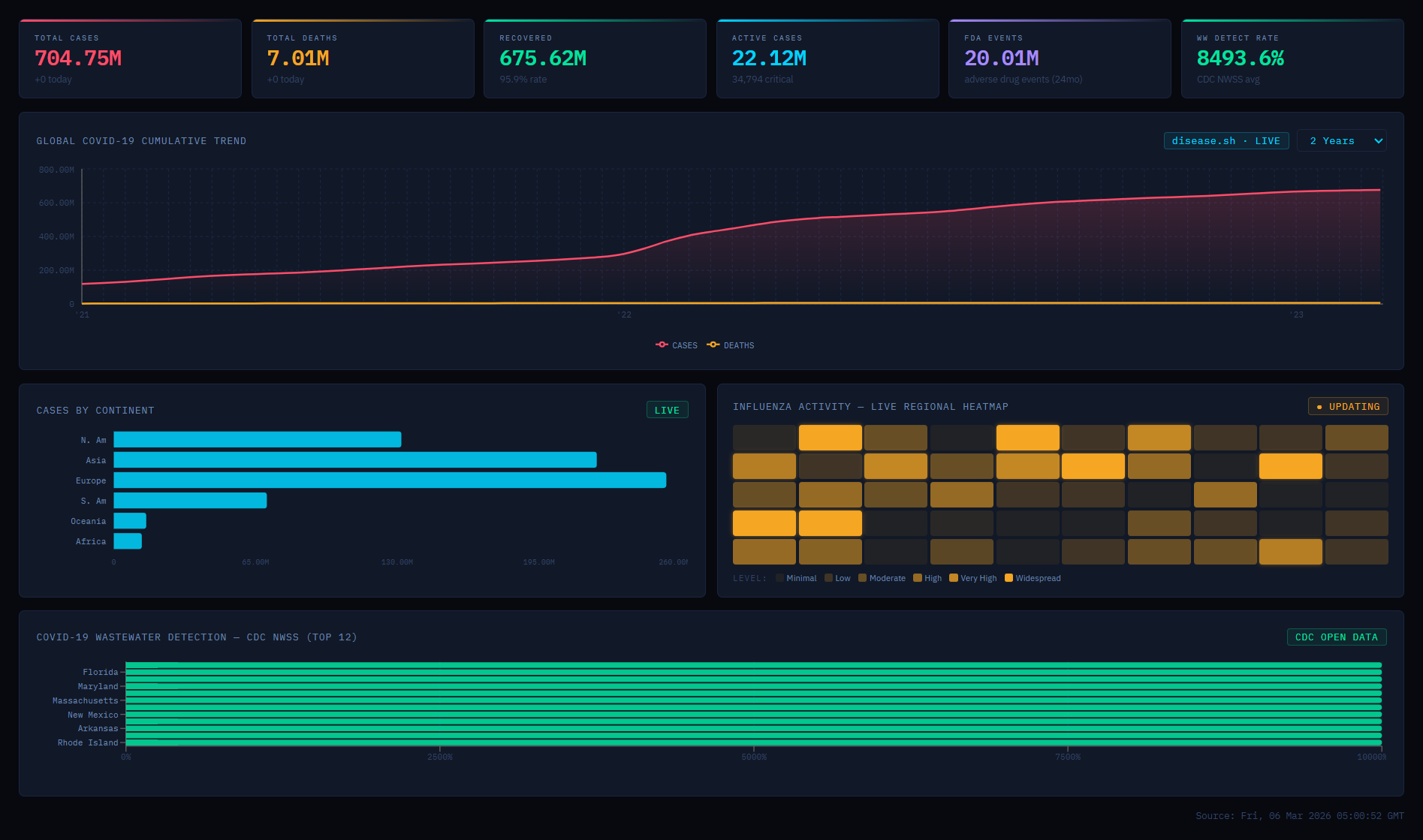Open the FDA Events stat card
The image size is (1423, 840).
[1059, 59]
